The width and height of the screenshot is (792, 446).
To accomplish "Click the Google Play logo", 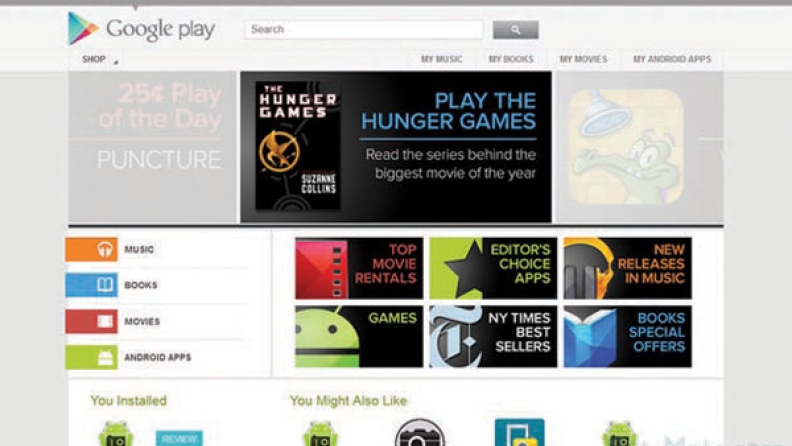I will click(141, 28).
